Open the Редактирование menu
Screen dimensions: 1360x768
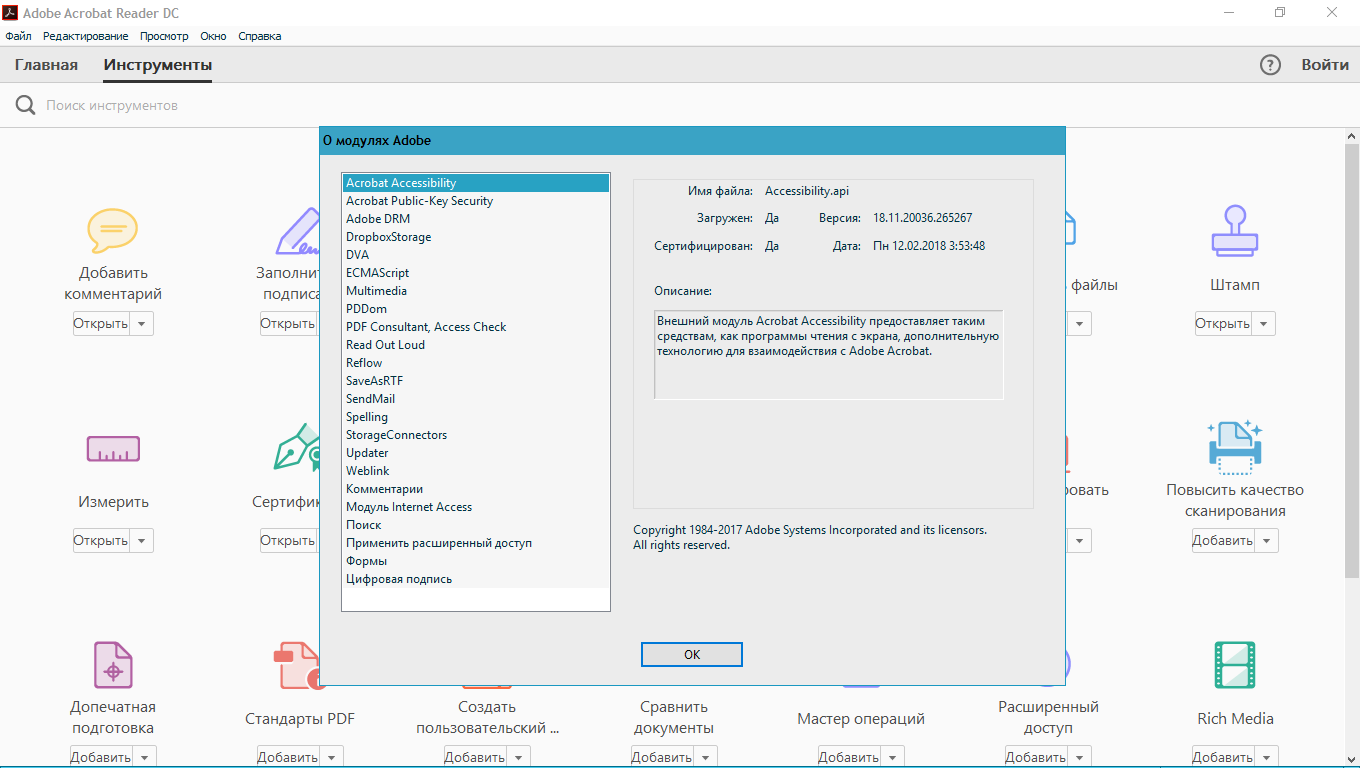[85, 36]
